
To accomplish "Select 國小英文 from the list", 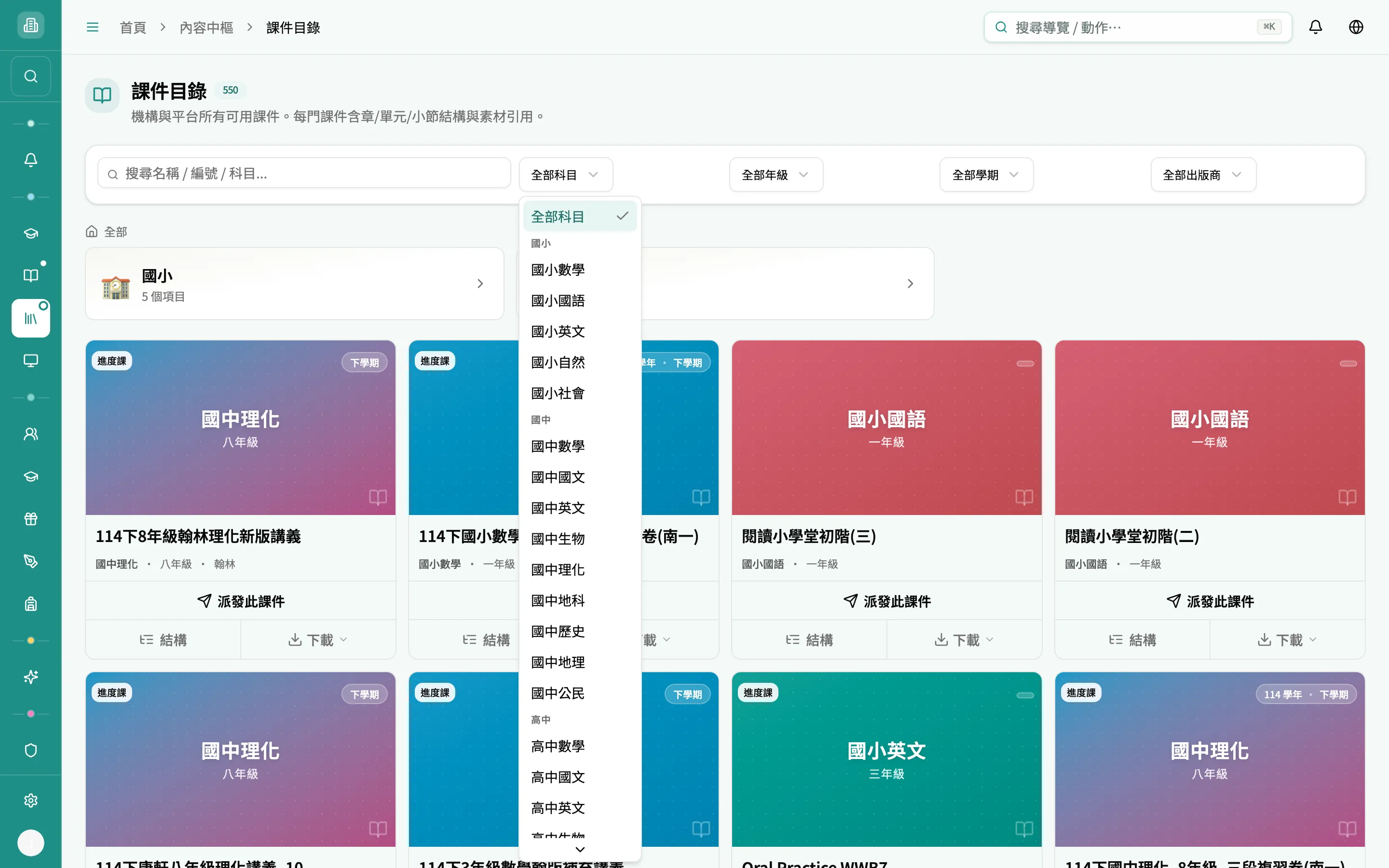I will click(x=580, y=331).
